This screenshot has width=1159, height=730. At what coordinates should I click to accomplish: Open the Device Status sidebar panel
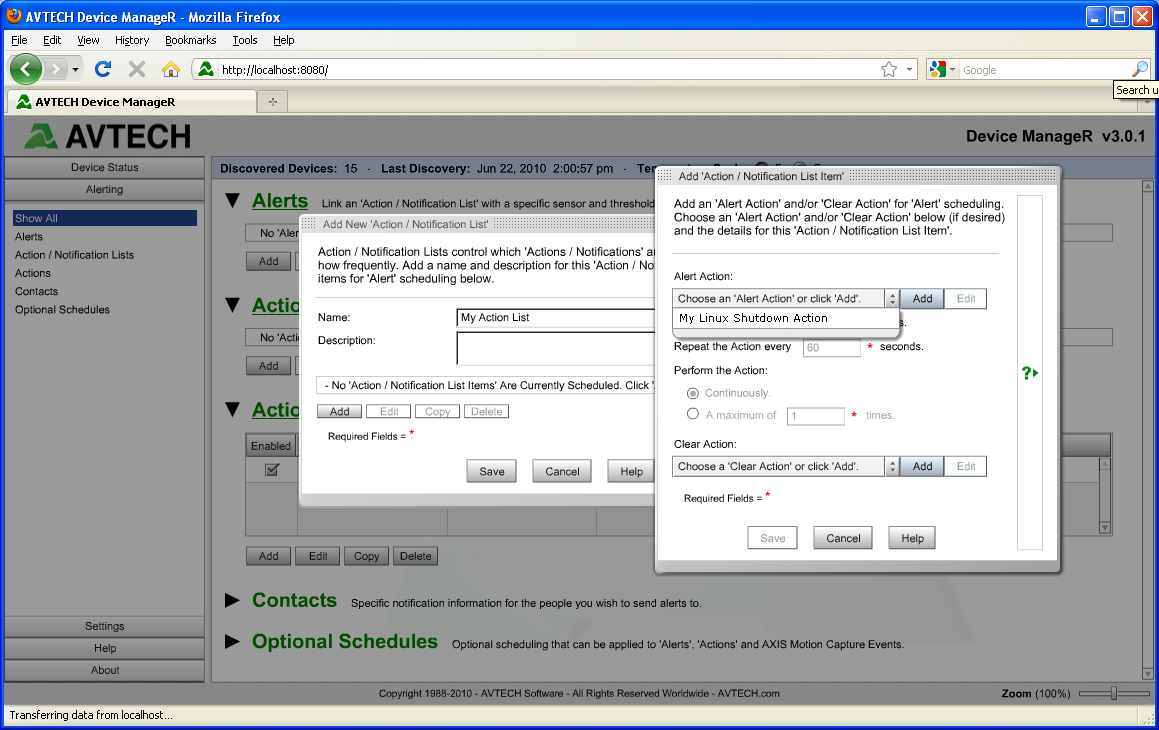(104, 168)
